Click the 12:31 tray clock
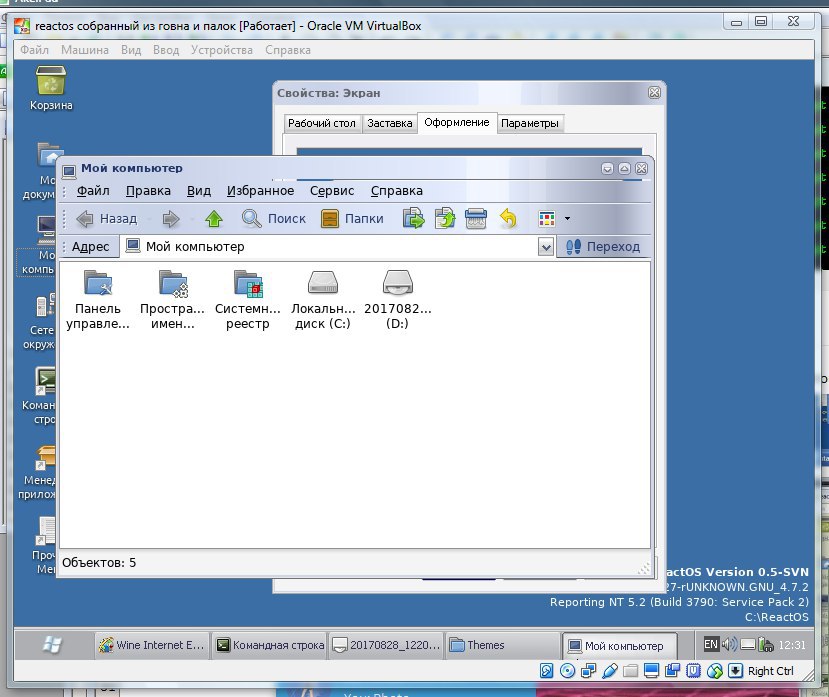829x697 pixels. pos(791,645)
